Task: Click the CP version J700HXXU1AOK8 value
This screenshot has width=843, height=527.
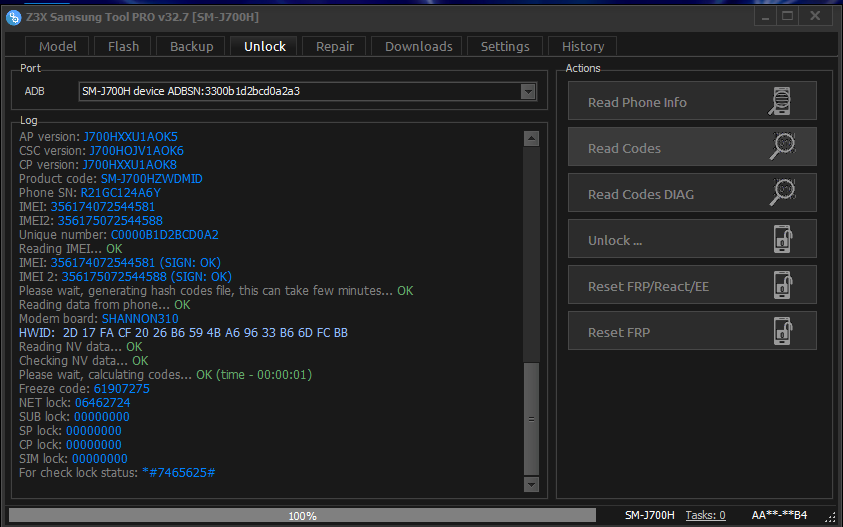Action: point(129,165)
